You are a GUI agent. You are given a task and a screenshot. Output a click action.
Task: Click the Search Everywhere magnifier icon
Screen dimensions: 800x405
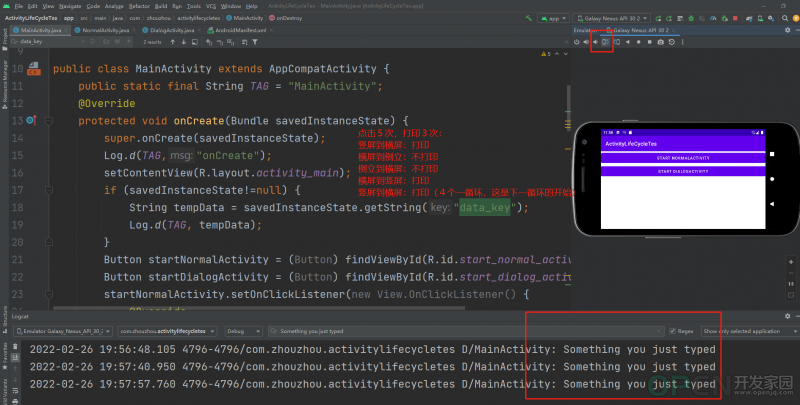coord(784,18)
